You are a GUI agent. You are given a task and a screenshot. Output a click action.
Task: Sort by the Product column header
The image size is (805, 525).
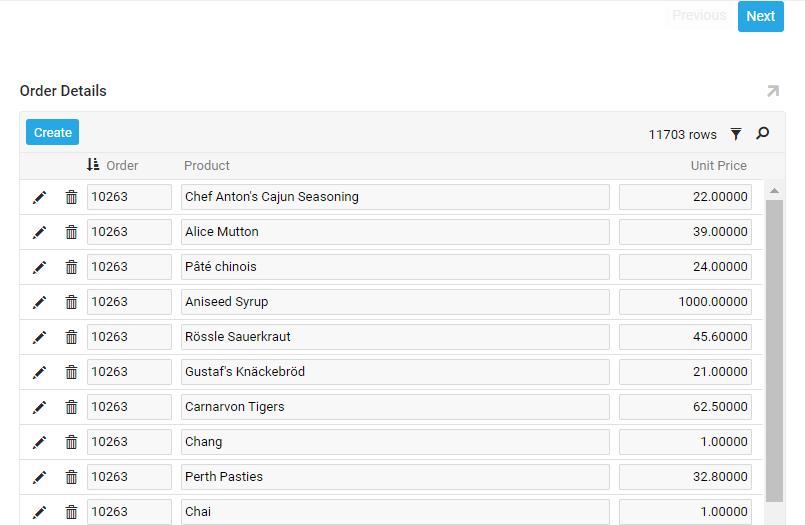click(x=207, y=166)
